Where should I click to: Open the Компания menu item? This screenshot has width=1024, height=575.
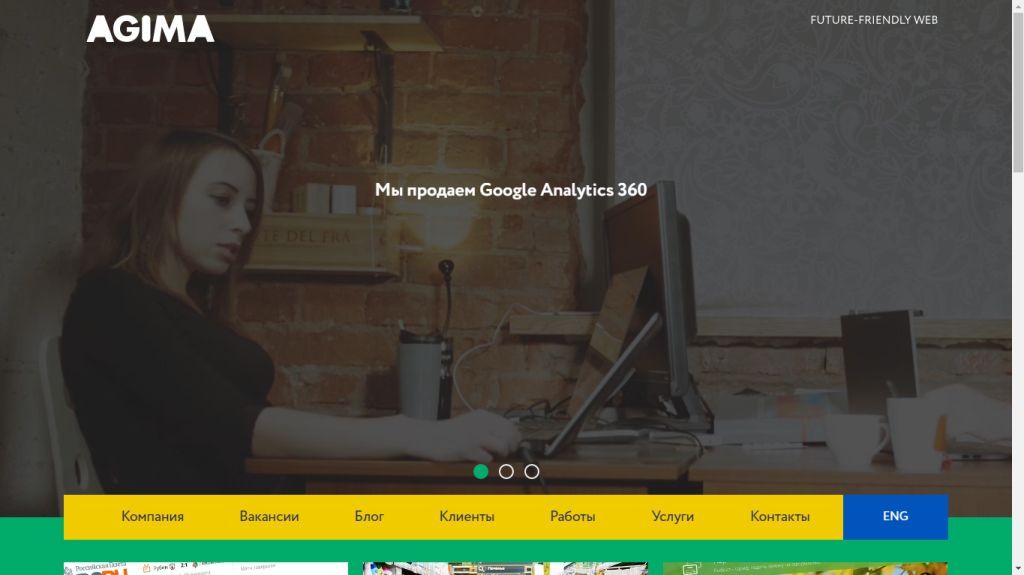152,517
